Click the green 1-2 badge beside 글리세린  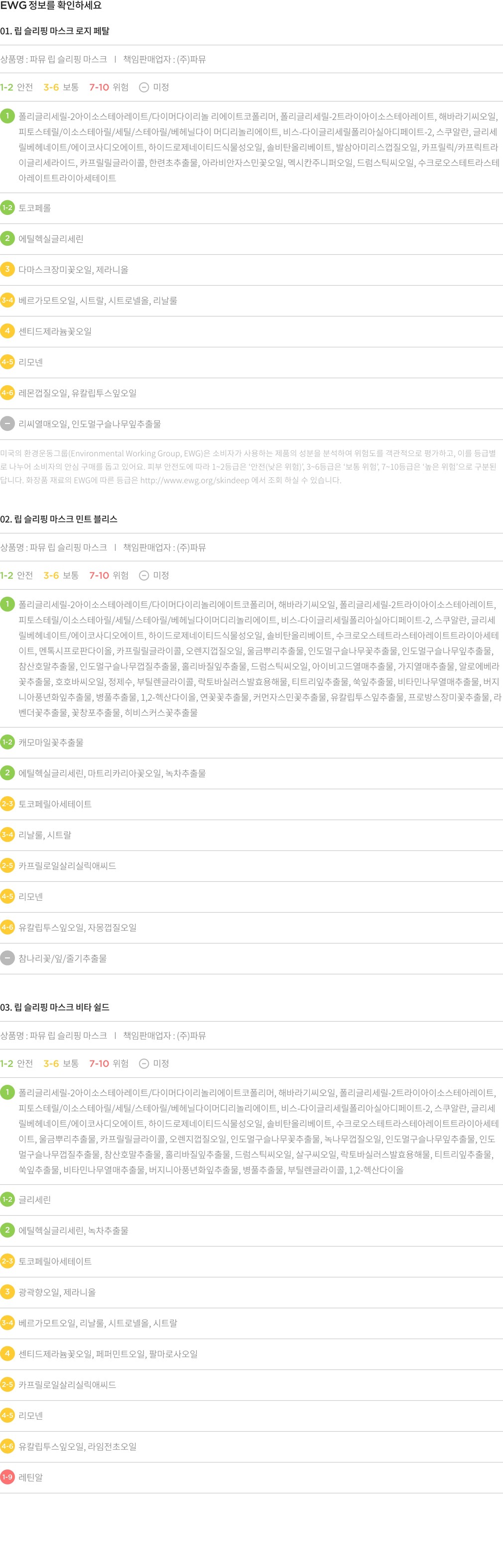pyautogui.click(x=7, y=1199)
